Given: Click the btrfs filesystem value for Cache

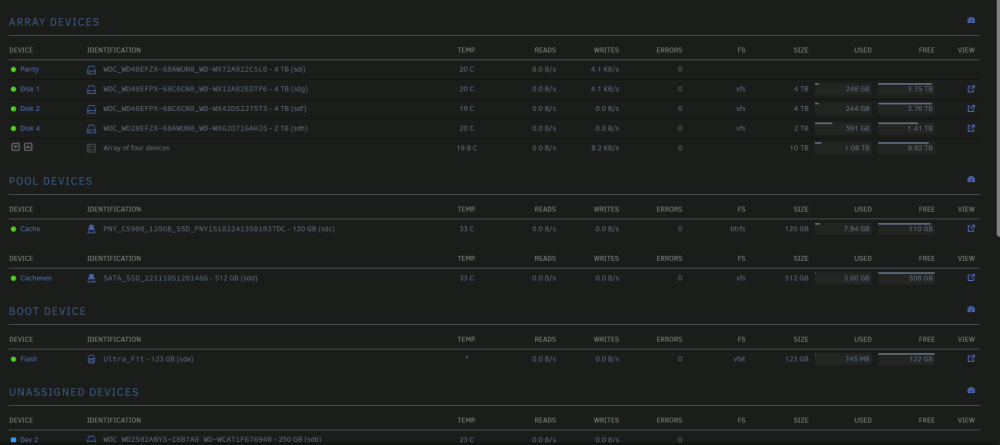Looking at the screenshot, I should tap(737, 229).
